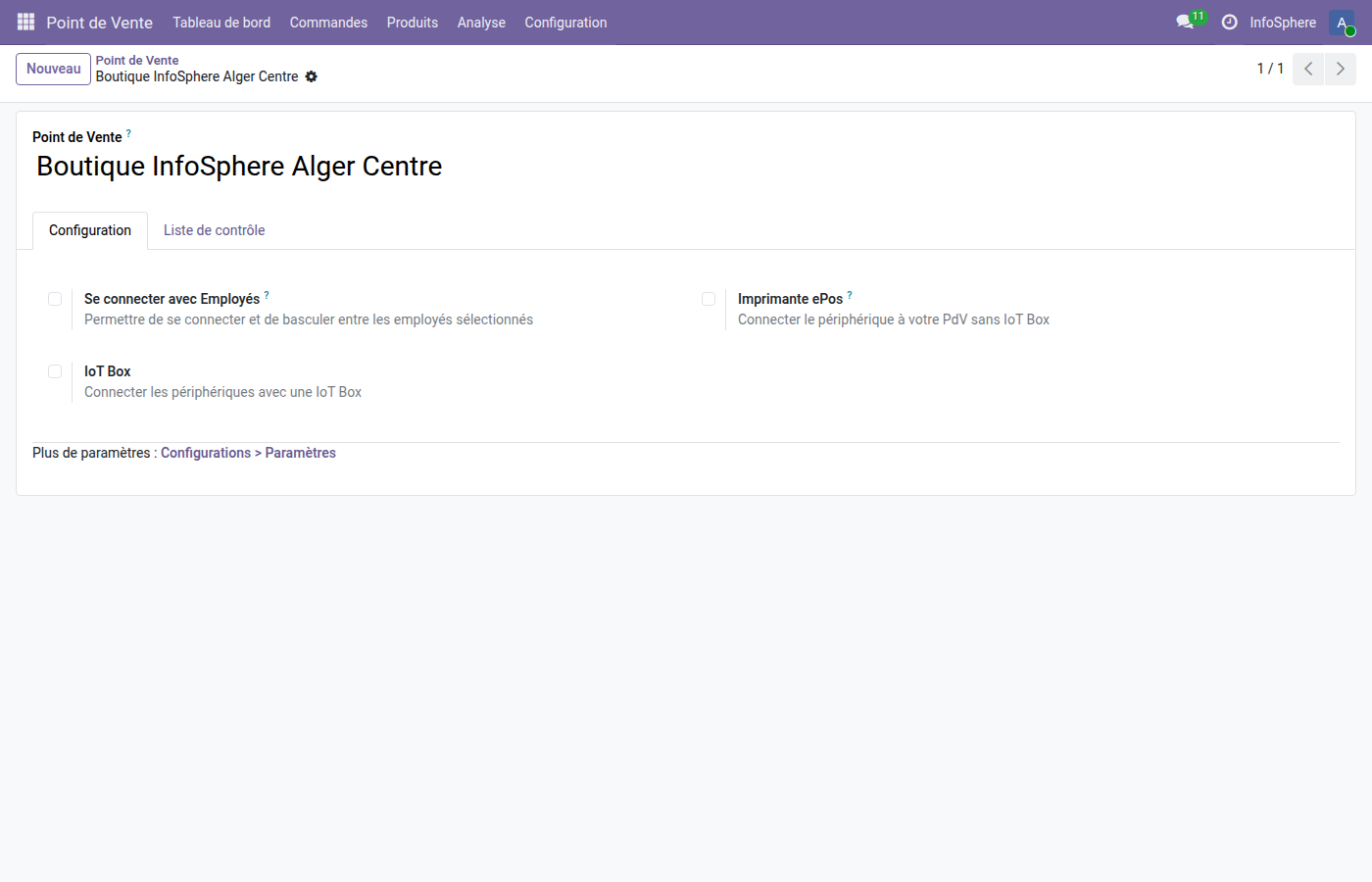Viewport: 1372px width, 882px height.
Task: Click the activities clock icon
Action: point(1229,22)
